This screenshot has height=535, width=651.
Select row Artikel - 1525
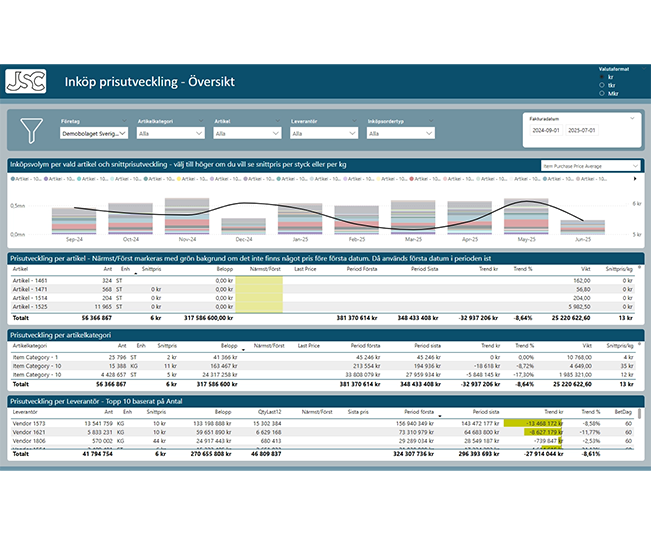coord(322,307)
